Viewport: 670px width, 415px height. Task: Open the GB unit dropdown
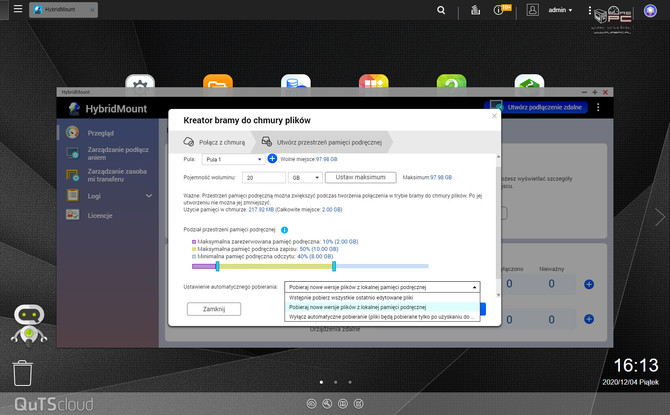coord(305,177)
